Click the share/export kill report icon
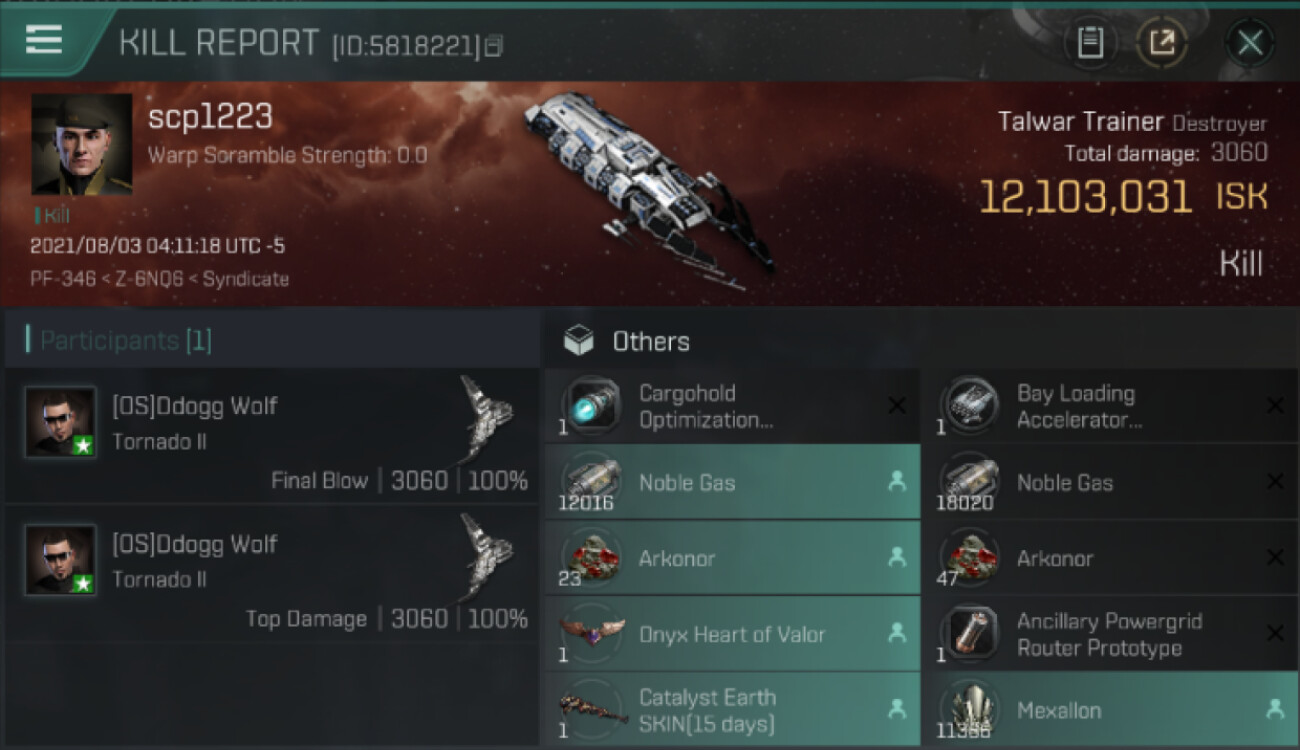Screen dimensions: 1300x750 click(1162, 43)
